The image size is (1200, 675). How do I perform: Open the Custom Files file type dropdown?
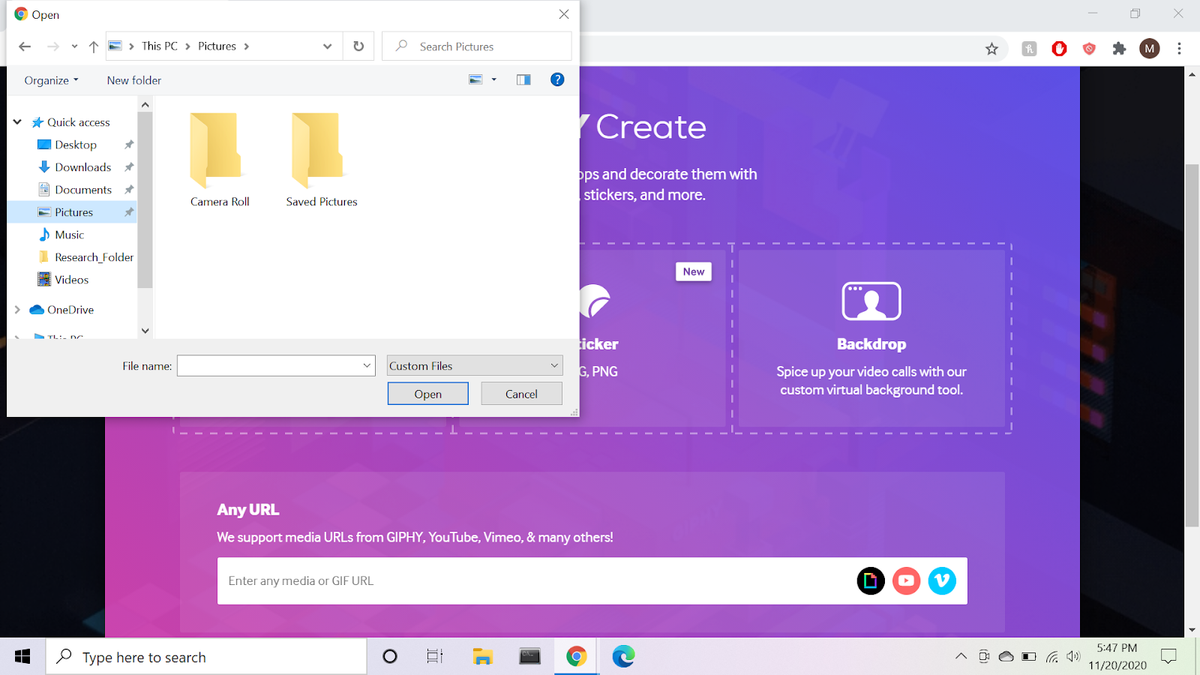[474, 365]
